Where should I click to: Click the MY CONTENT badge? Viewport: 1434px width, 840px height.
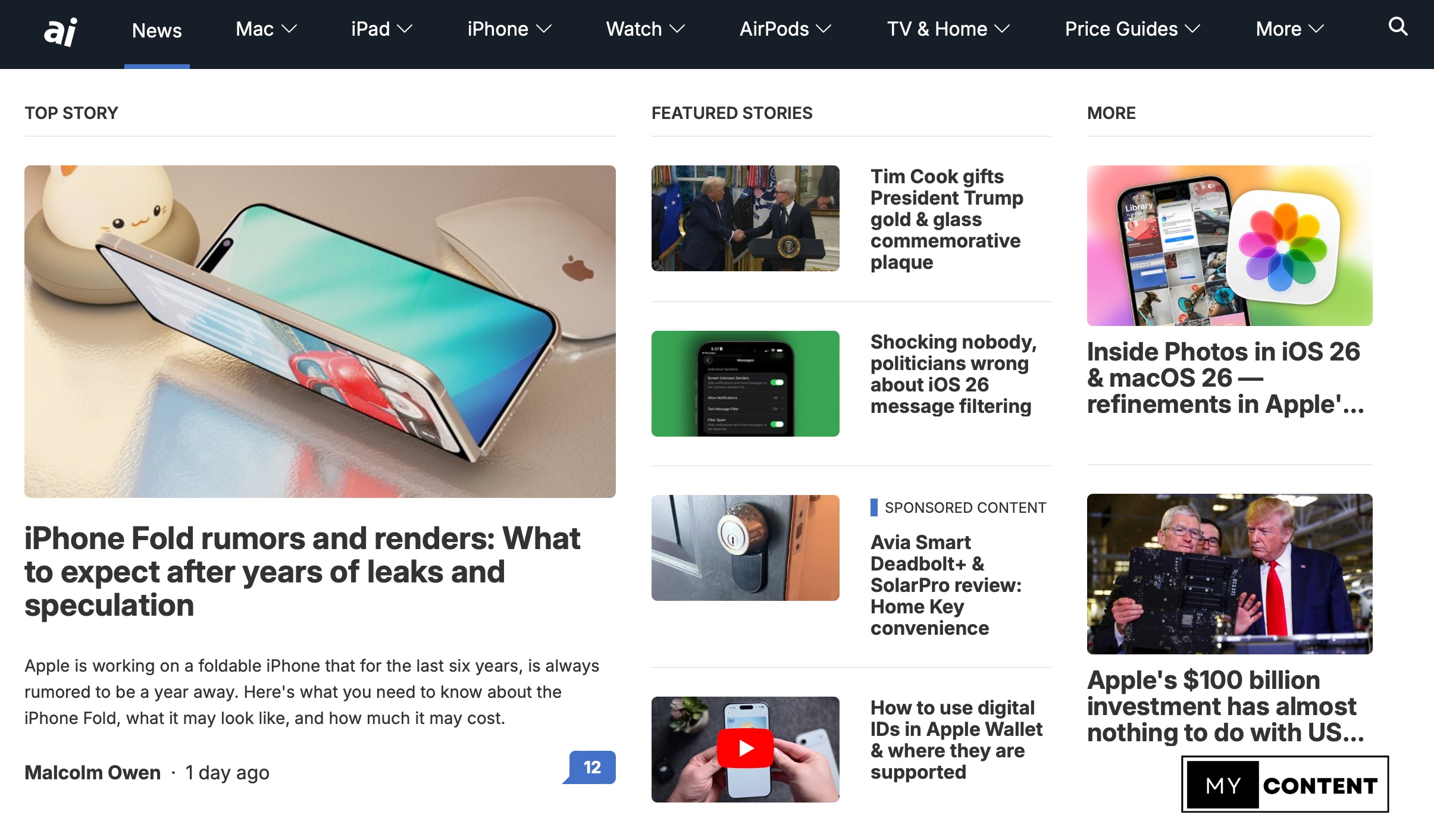tap(1285, 784)
